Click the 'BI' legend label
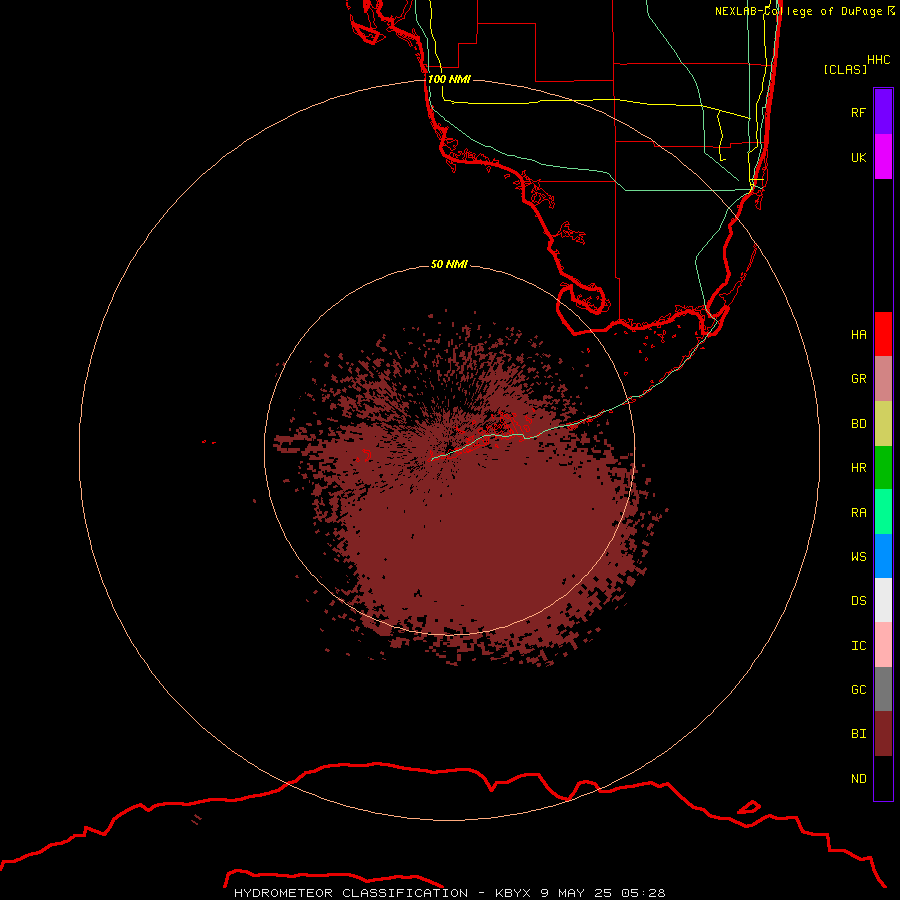The image size is (900, 900). 858,734
